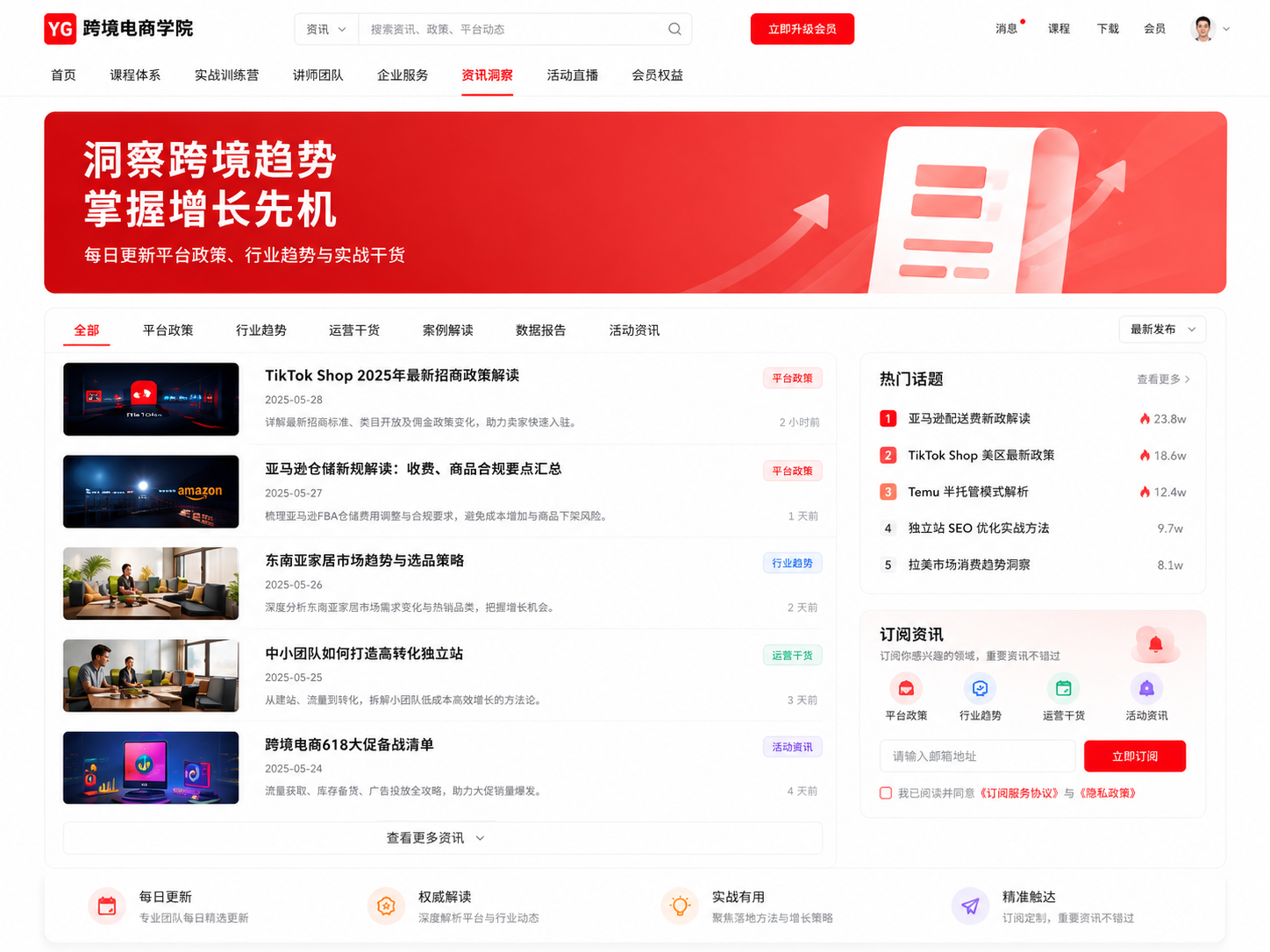Switch to the 行业趋势 filter tab
Screen dimensions: 1270x952
point(260,330)
